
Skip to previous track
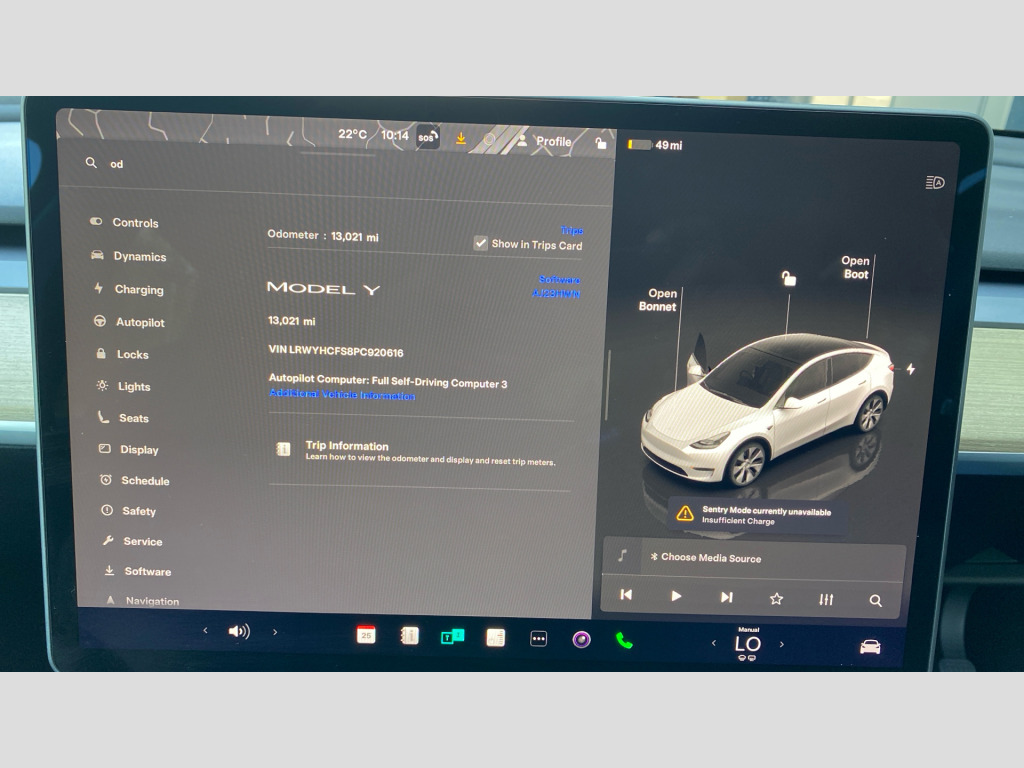[x=626, y=595]
